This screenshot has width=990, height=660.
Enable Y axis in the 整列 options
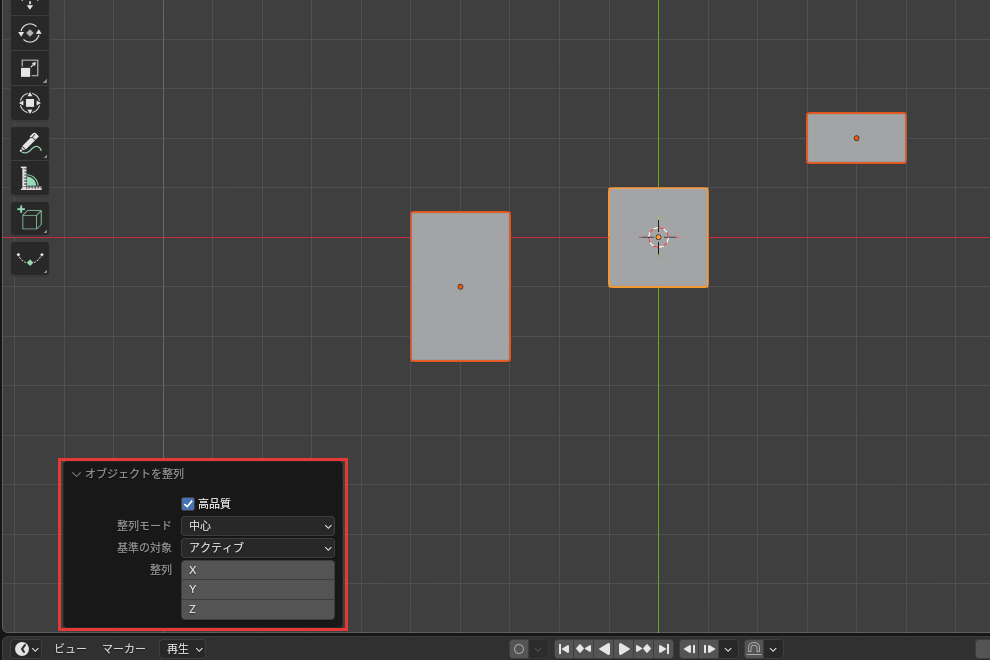258,589
